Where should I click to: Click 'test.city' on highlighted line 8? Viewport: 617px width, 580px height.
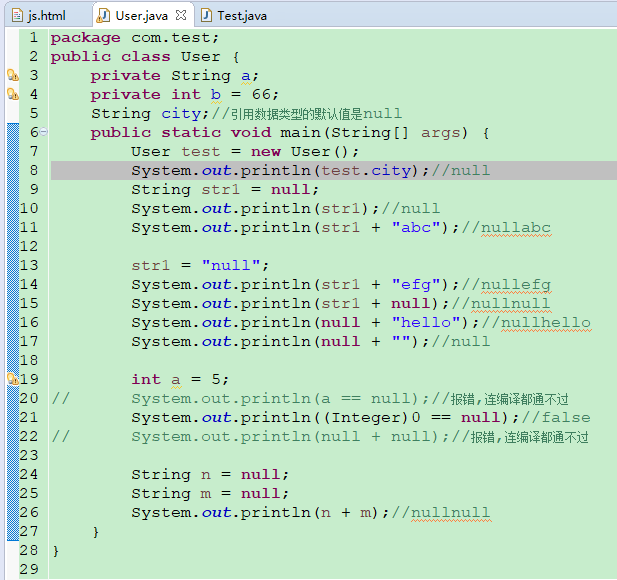(x=366, y=171)
